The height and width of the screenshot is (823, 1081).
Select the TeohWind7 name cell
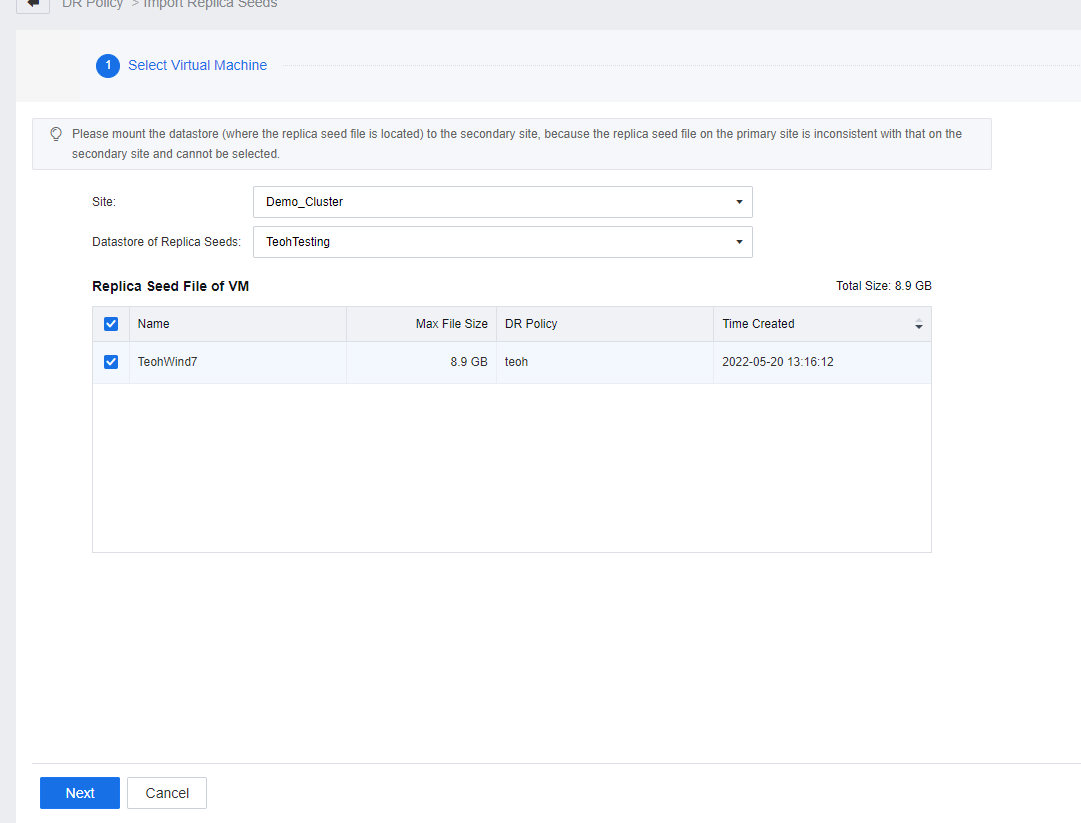[167, 362]
